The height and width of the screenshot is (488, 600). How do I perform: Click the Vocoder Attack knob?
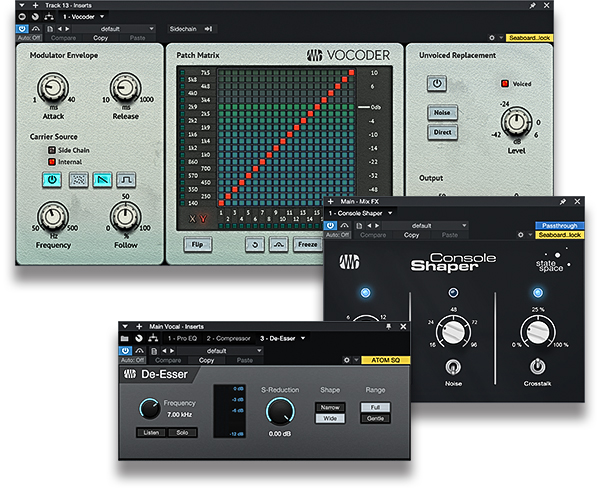click(52, 88)
